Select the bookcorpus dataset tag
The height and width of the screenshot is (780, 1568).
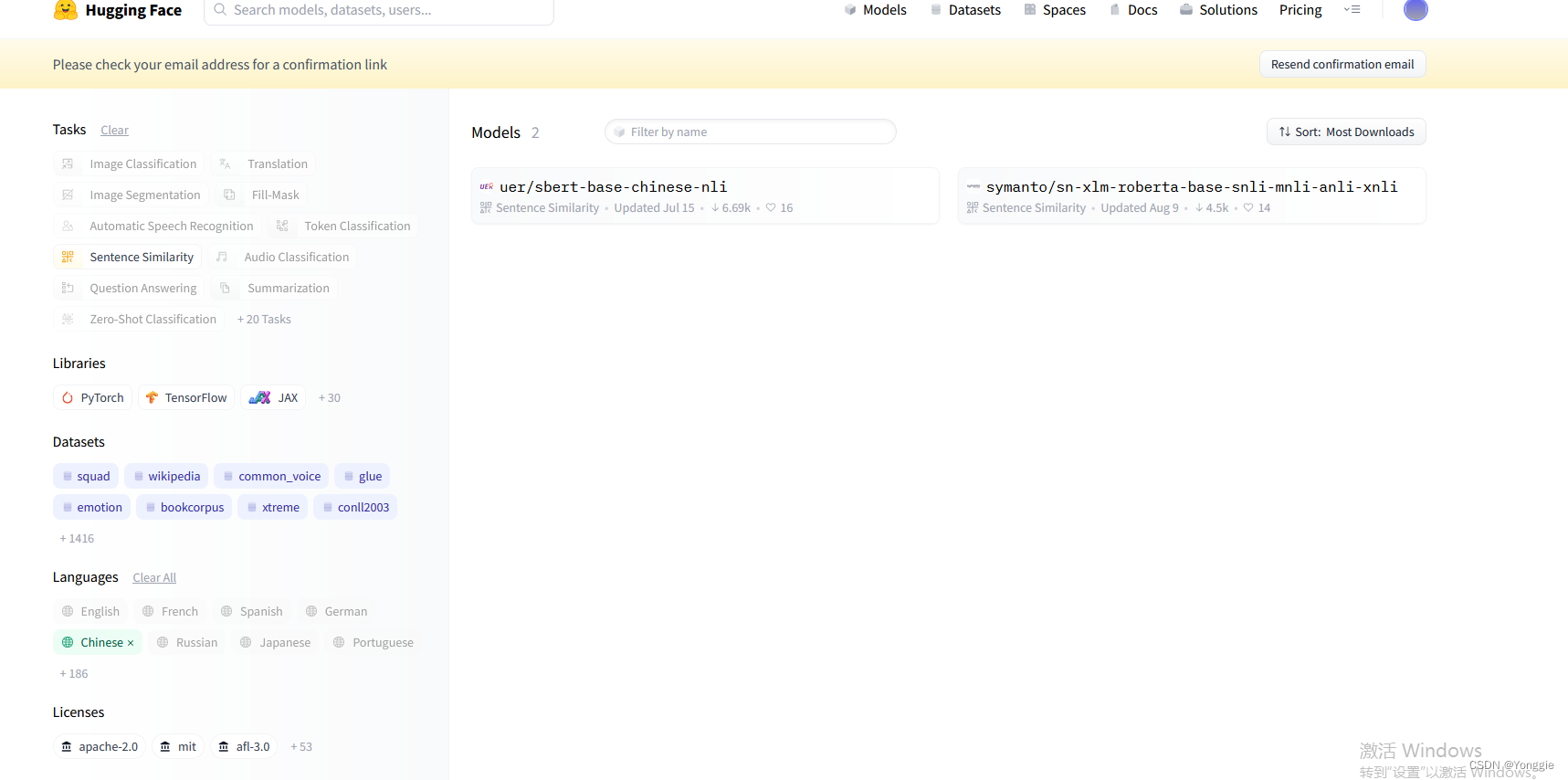click(x=184, y=508)
